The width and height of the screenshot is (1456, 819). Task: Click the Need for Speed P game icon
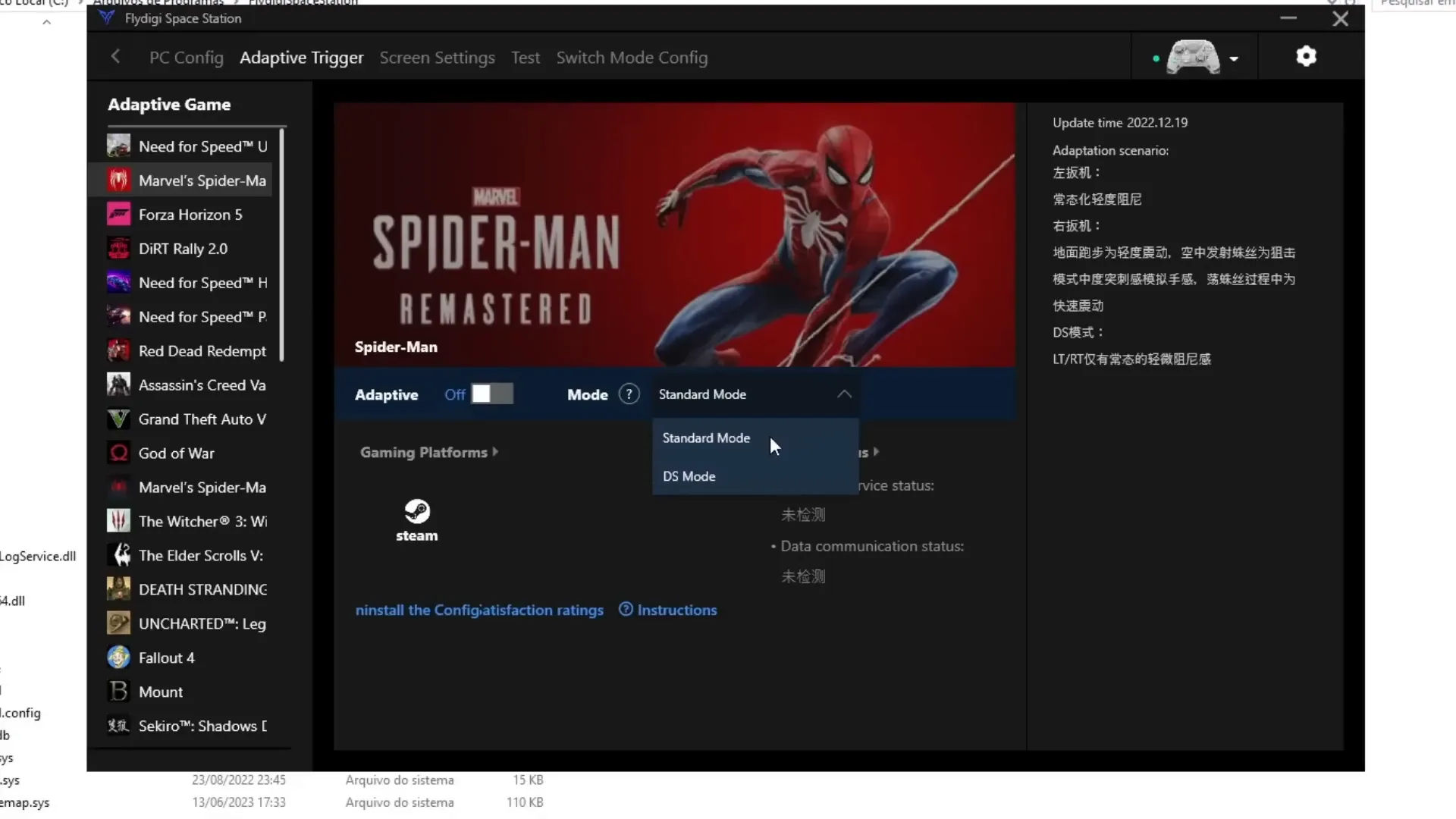118,316
